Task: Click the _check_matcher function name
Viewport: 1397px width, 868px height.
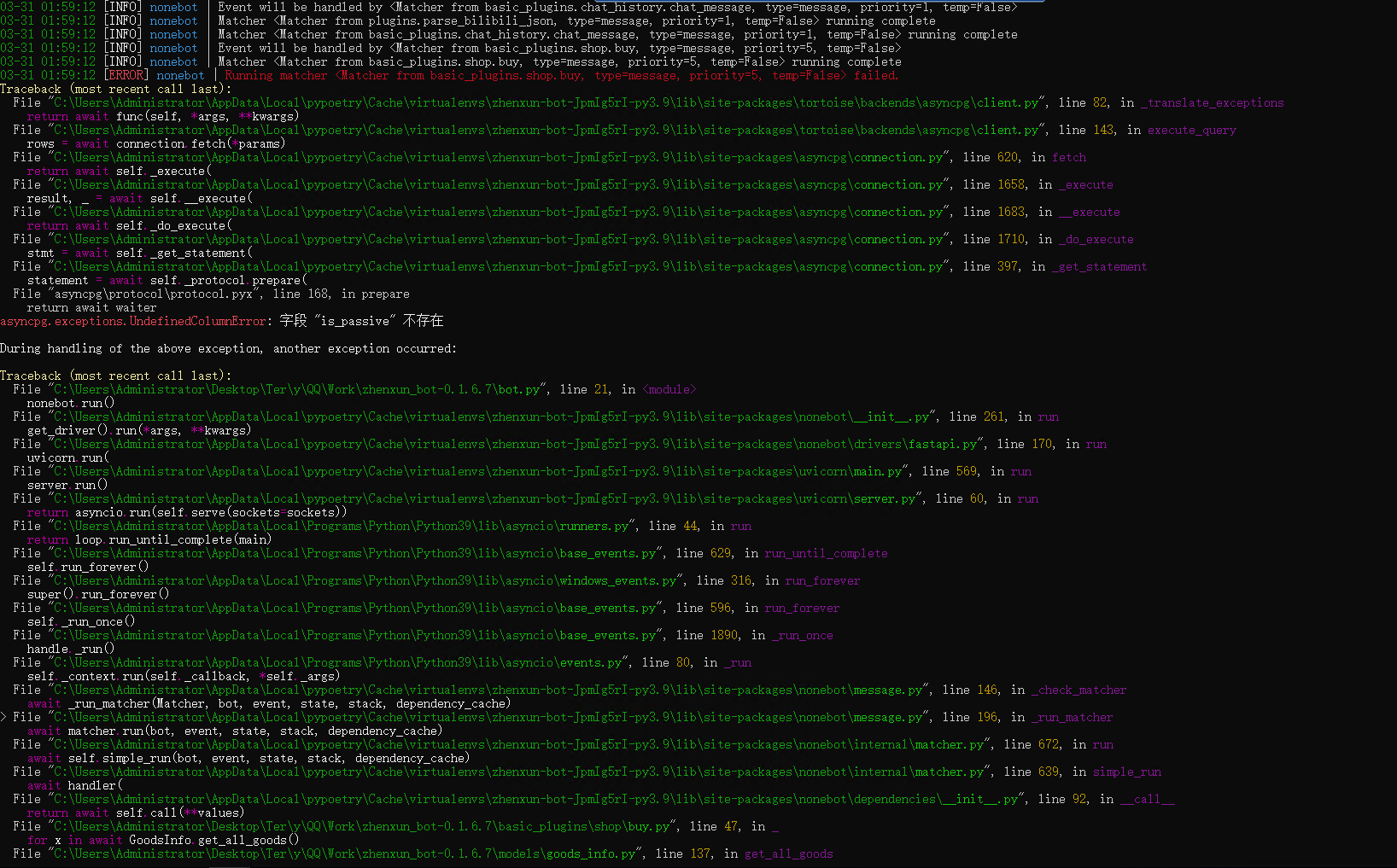Action: point(1079,690)
